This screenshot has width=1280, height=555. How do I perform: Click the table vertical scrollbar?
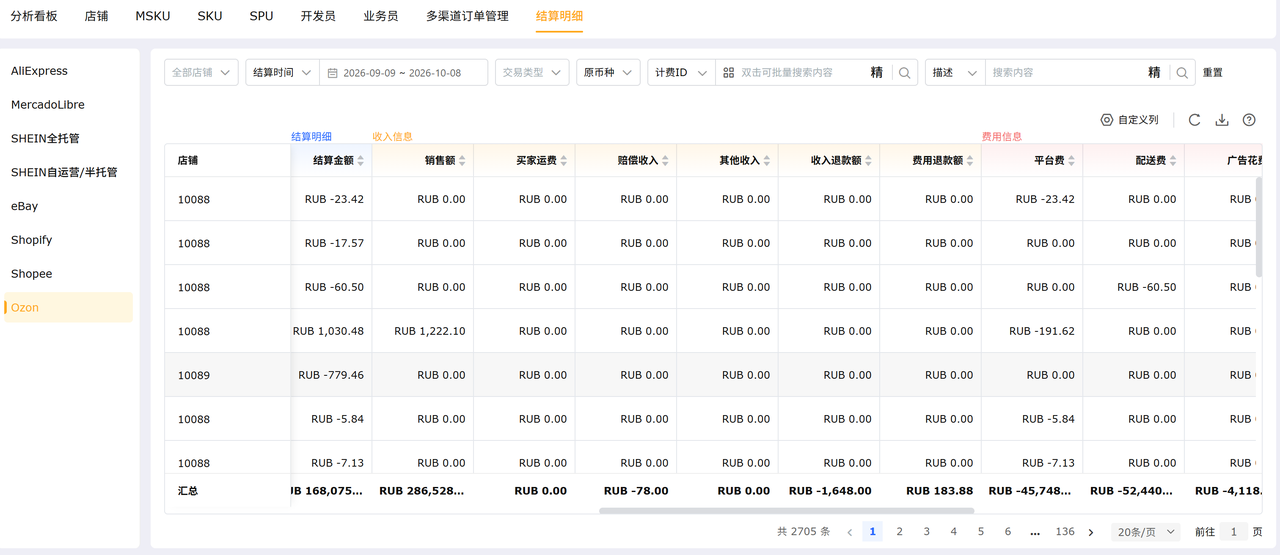pos(1259,227)
